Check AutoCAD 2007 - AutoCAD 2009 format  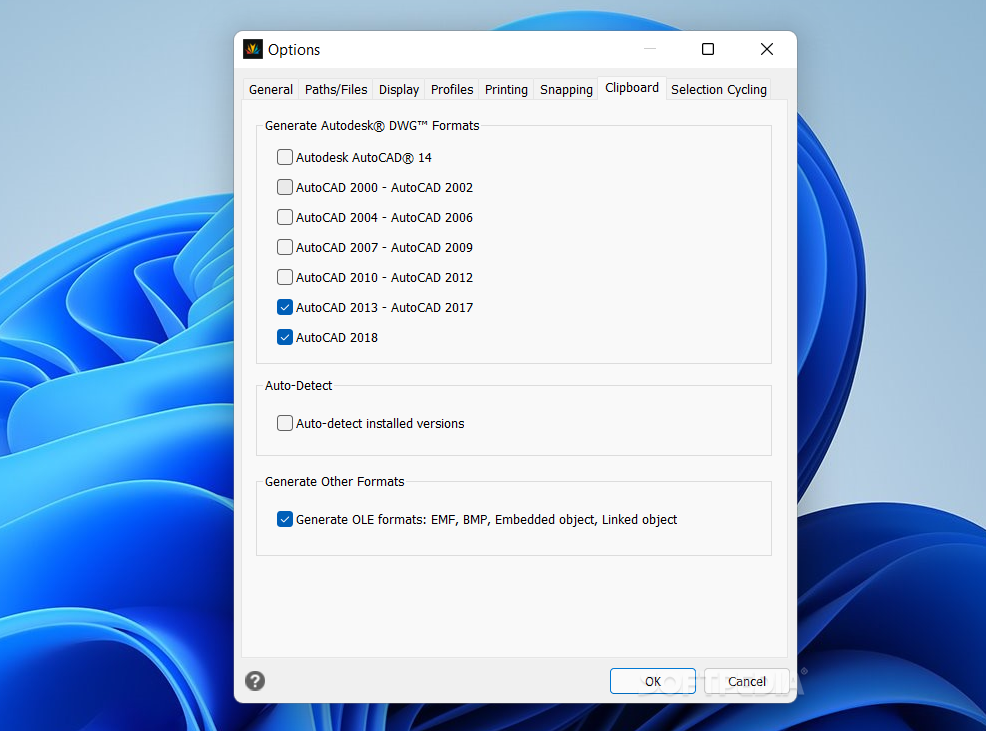click(x=285, y=247)
